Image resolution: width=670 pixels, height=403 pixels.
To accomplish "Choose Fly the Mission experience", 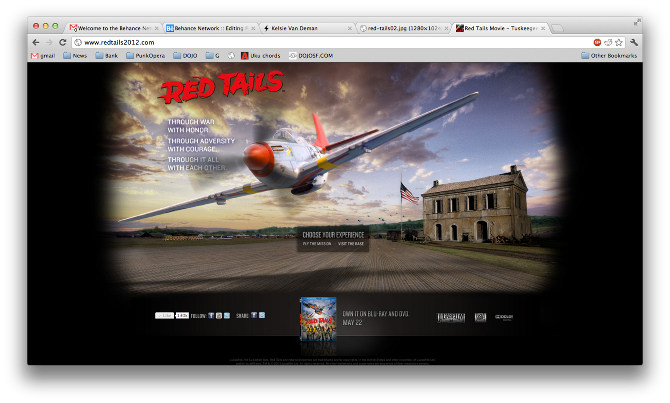I will click(x=317, y=244).
